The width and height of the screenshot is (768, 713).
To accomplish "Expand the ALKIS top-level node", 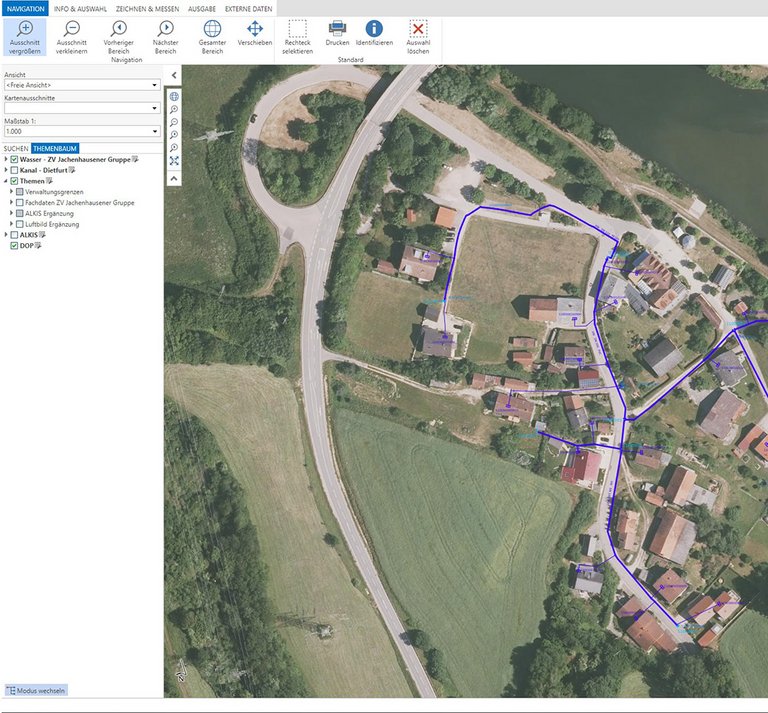I will [x=6, y=235].
